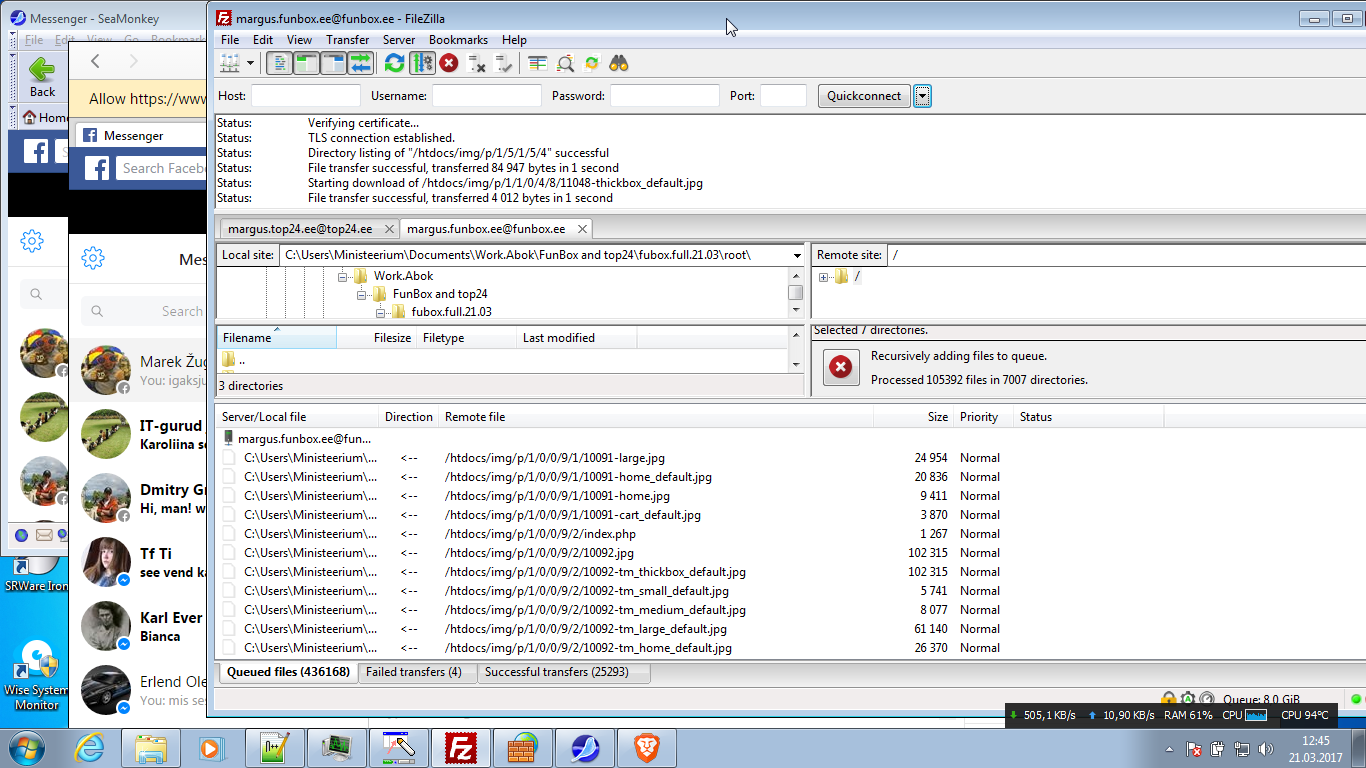Open the Quickconnect history dropdown
The image size is (1366, 768).
click(x=922, y=96)
